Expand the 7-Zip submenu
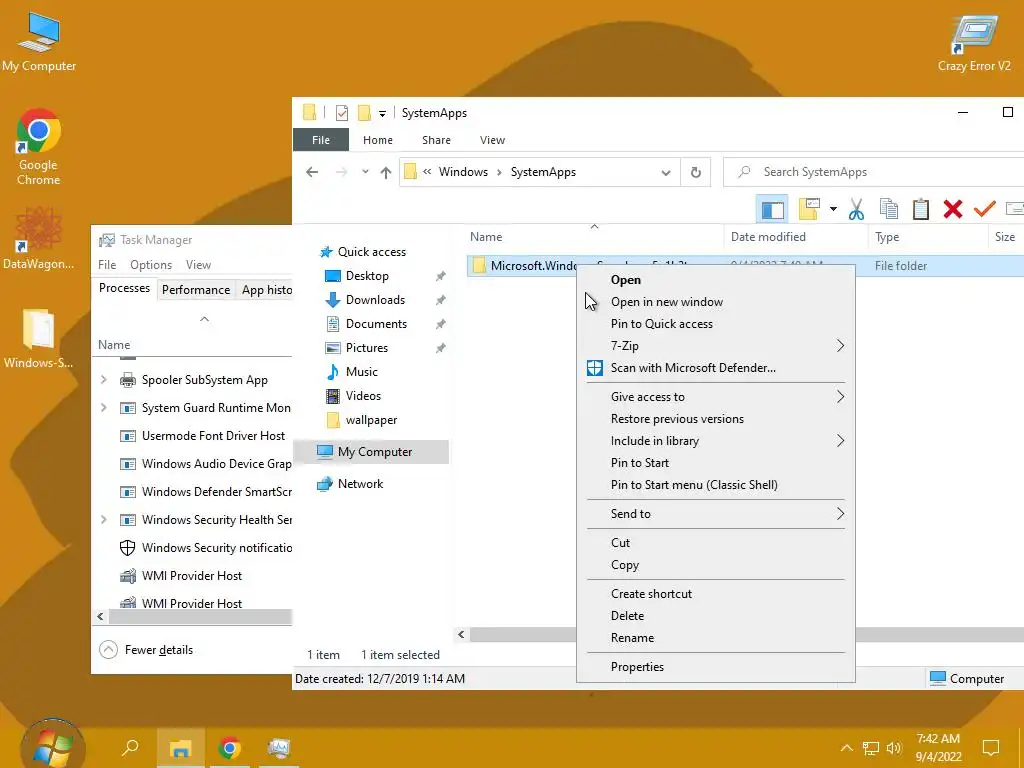This screenshot has width=1024, height=768. tap(716, 346)
